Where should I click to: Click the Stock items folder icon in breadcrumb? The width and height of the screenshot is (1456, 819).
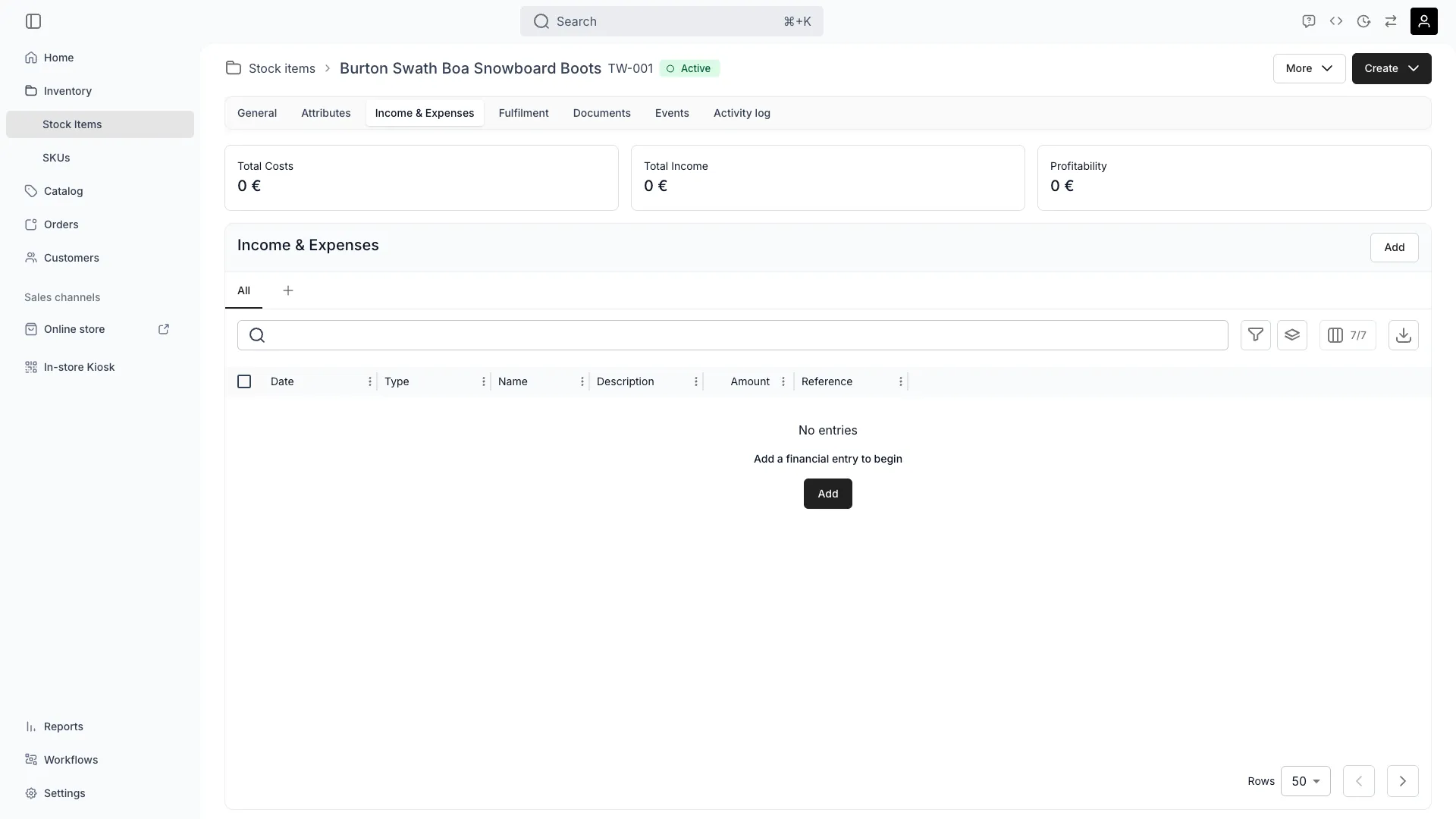coord(234,68)
